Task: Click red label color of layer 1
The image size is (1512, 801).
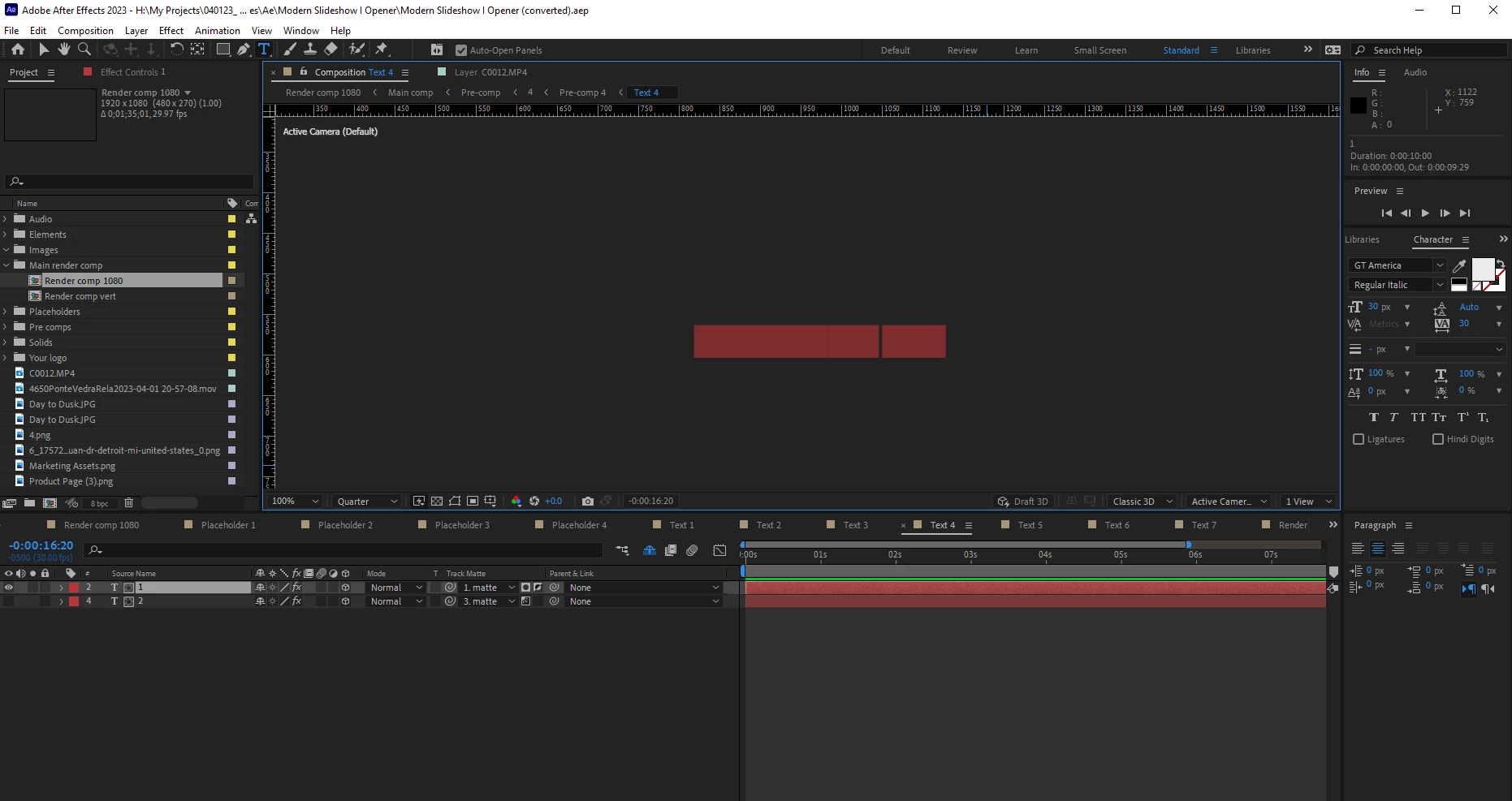Action: tap(74, 588)
